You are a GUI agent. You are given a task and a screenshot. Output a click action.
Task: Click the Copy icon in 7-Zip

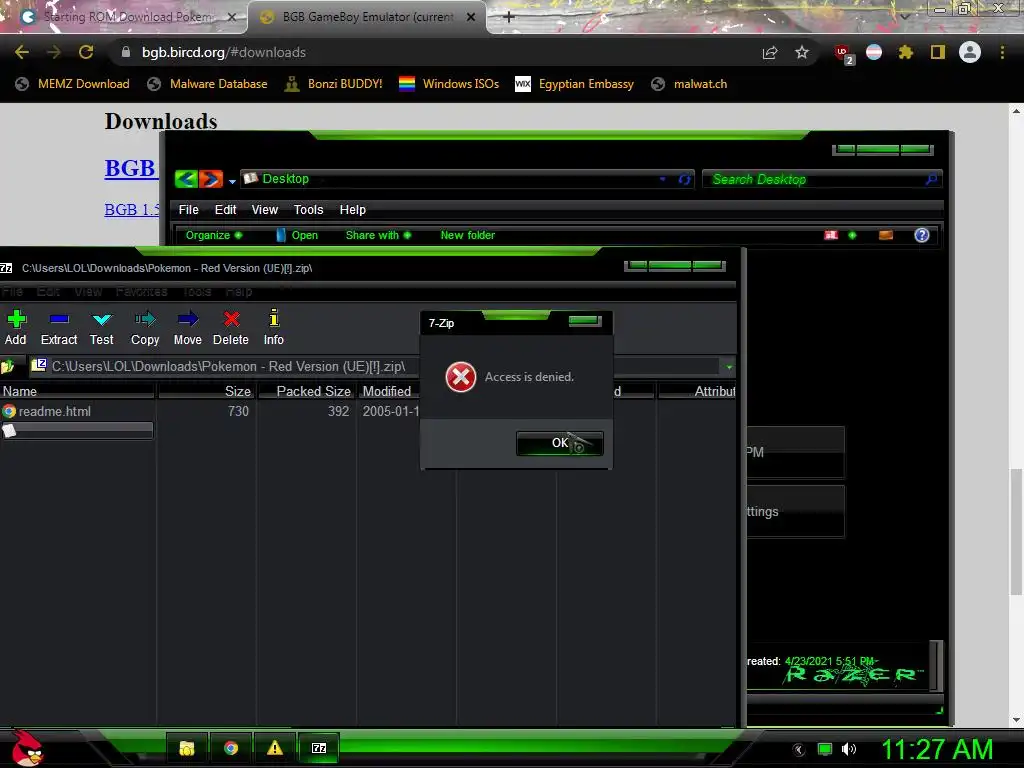pos(145,328)
